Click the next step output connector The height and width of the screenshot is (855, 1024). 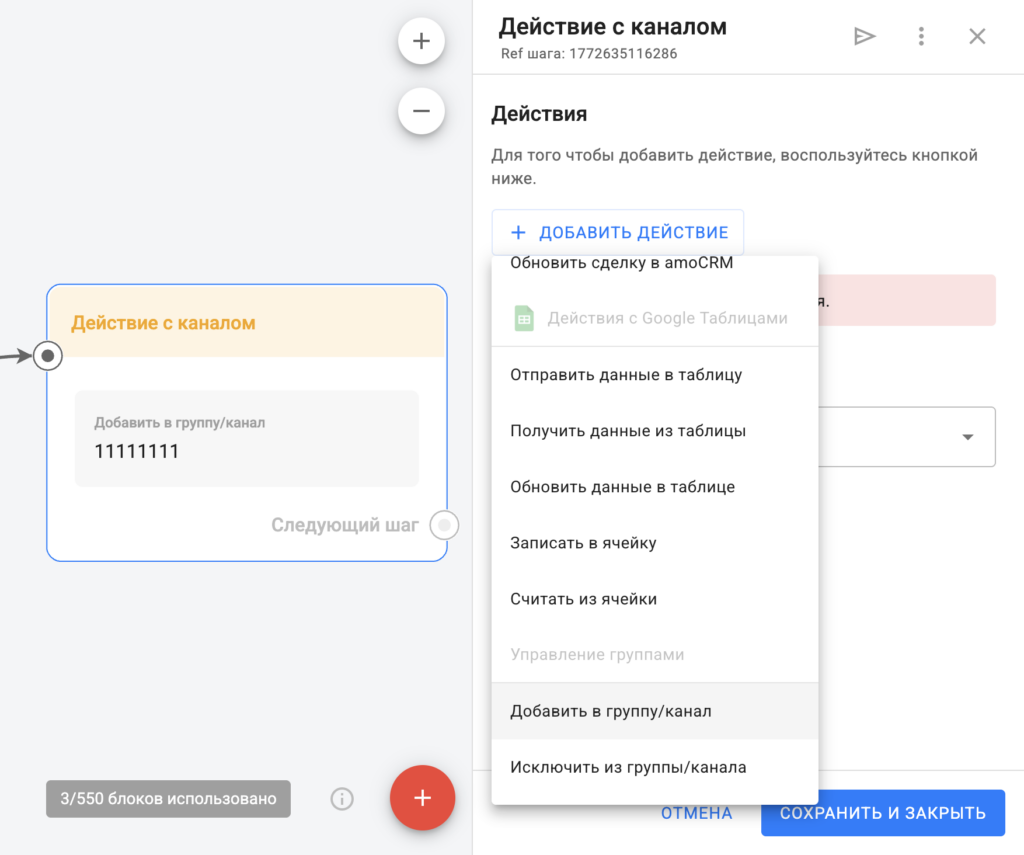[x=444, y=525]
